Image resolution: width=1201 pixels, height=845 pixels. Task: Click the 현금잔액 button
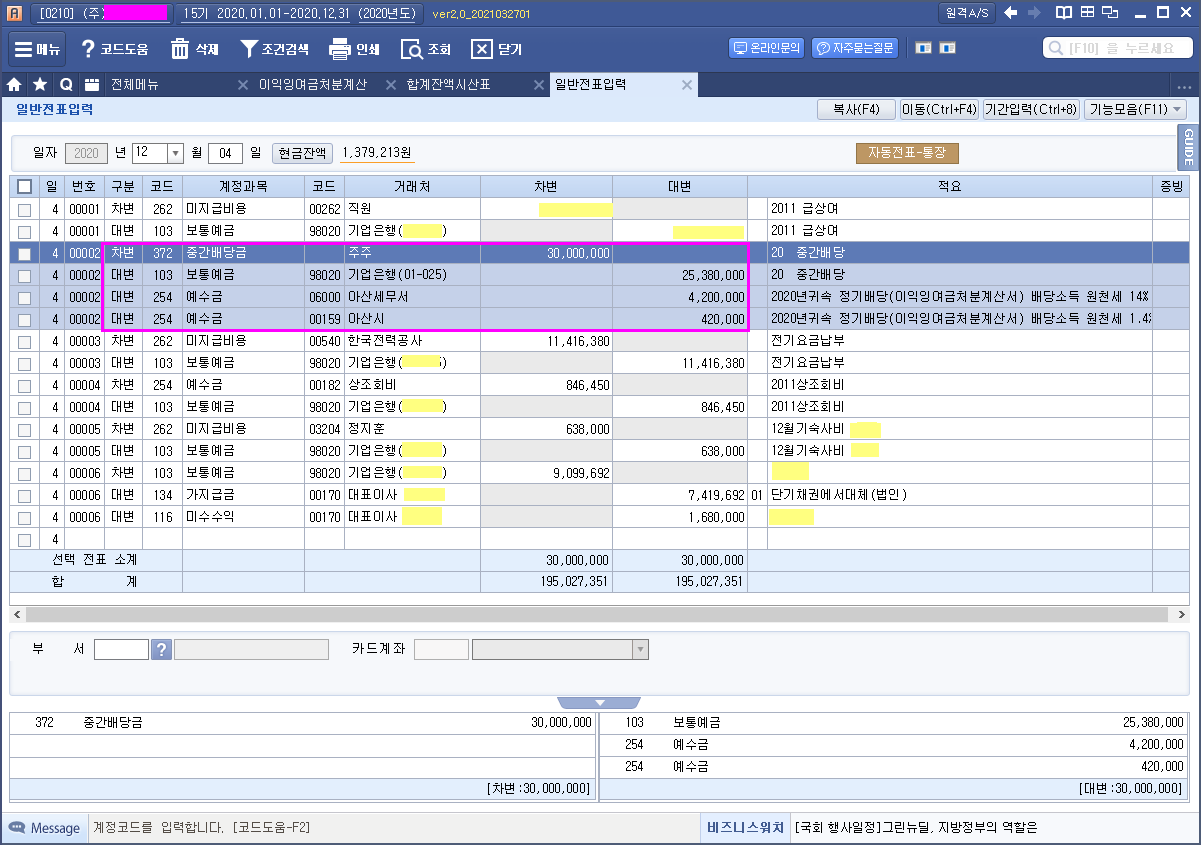click(302, 153)
